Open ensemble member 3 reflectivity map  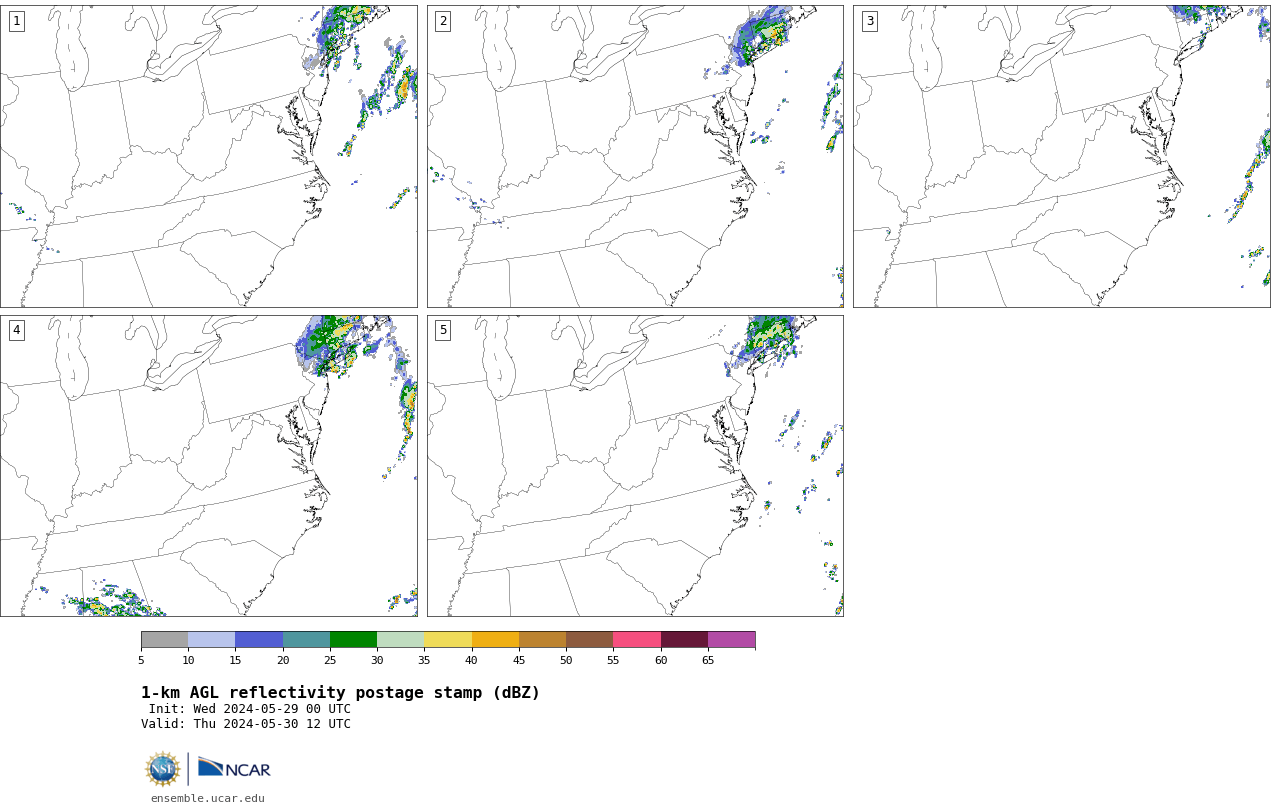pos(1061,156)
